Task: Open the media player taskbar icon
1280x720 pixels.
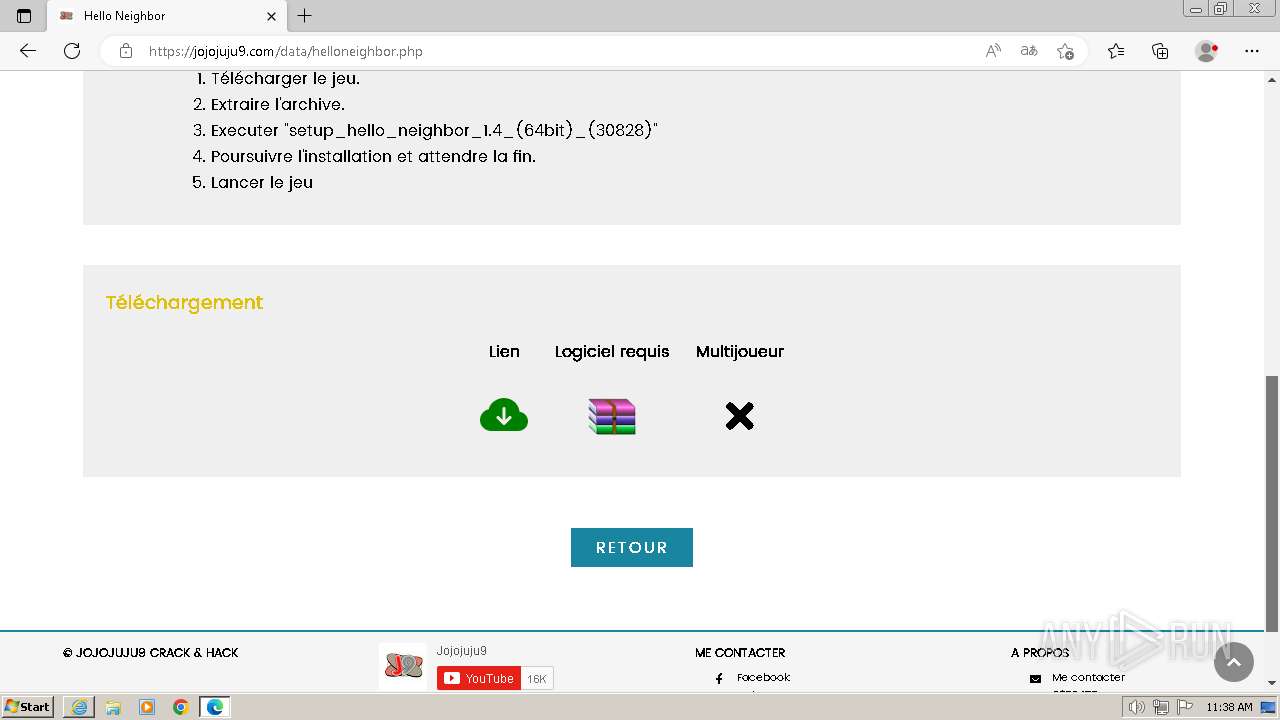Action: click(147, 707)
